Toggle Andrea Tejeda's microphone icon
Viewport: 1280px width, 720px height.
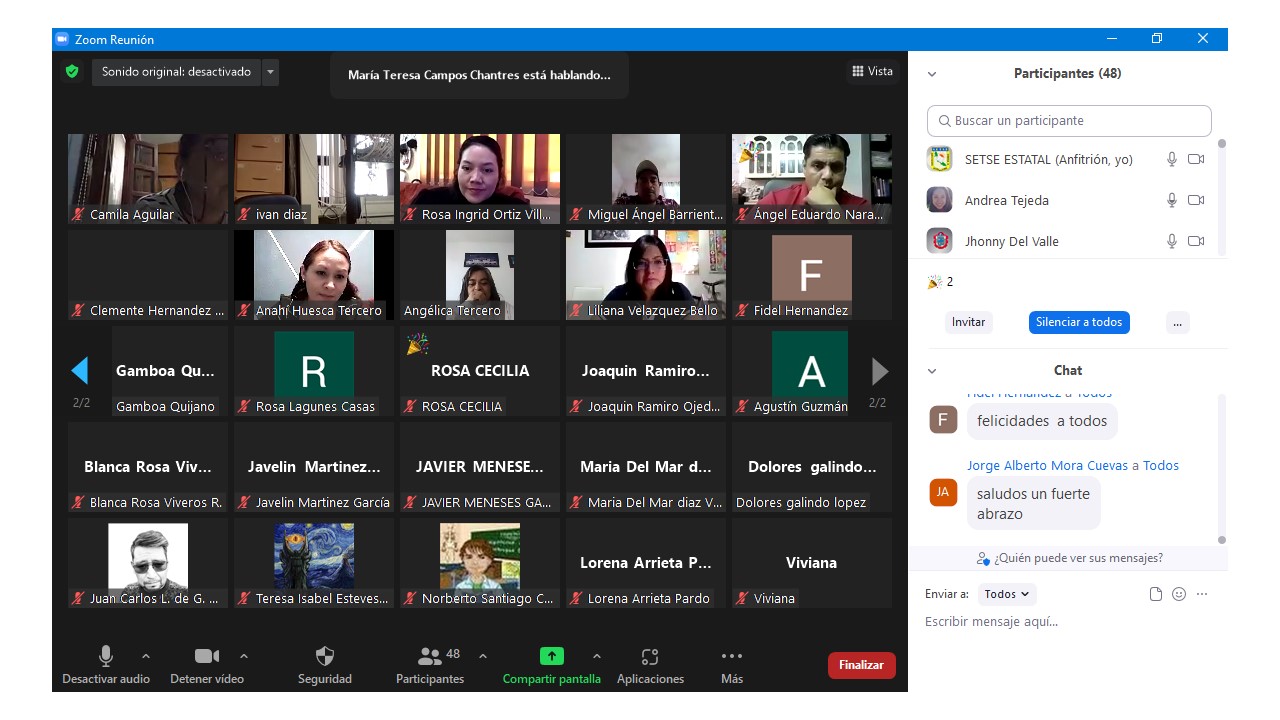coord(1172,200)
